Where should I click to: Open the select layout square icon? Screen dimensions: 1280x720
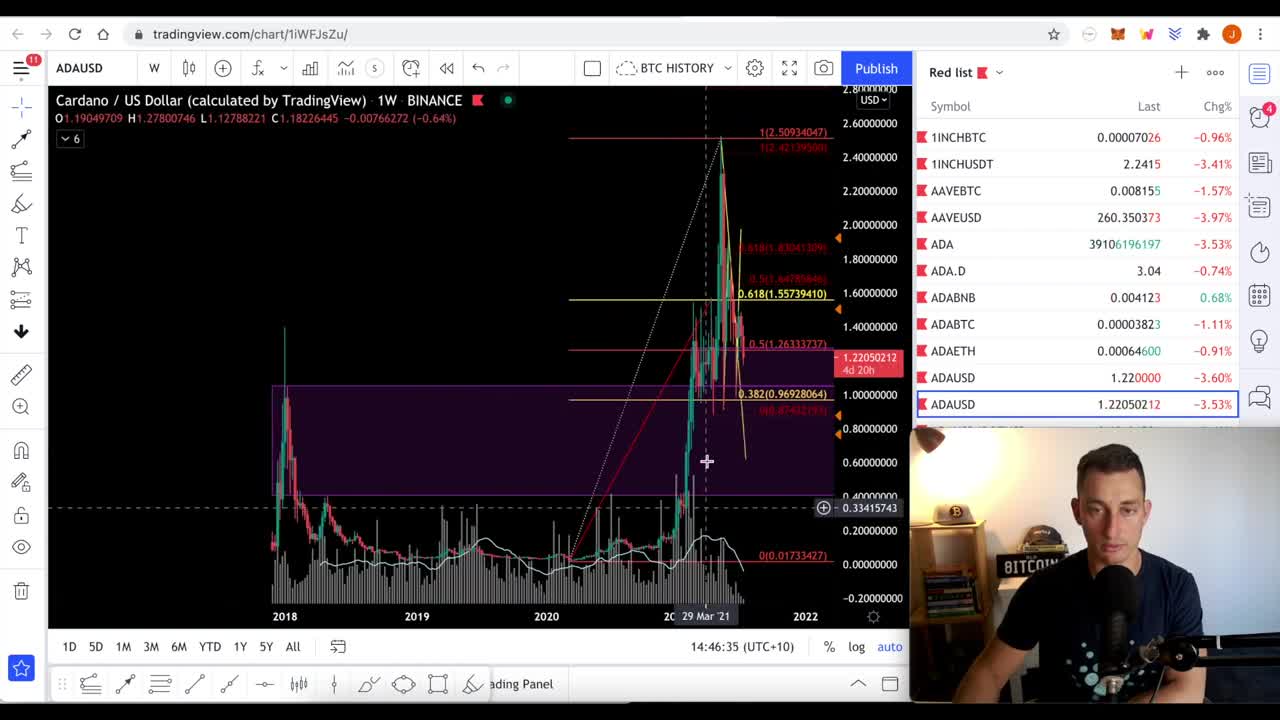click(x=592, y=68)
